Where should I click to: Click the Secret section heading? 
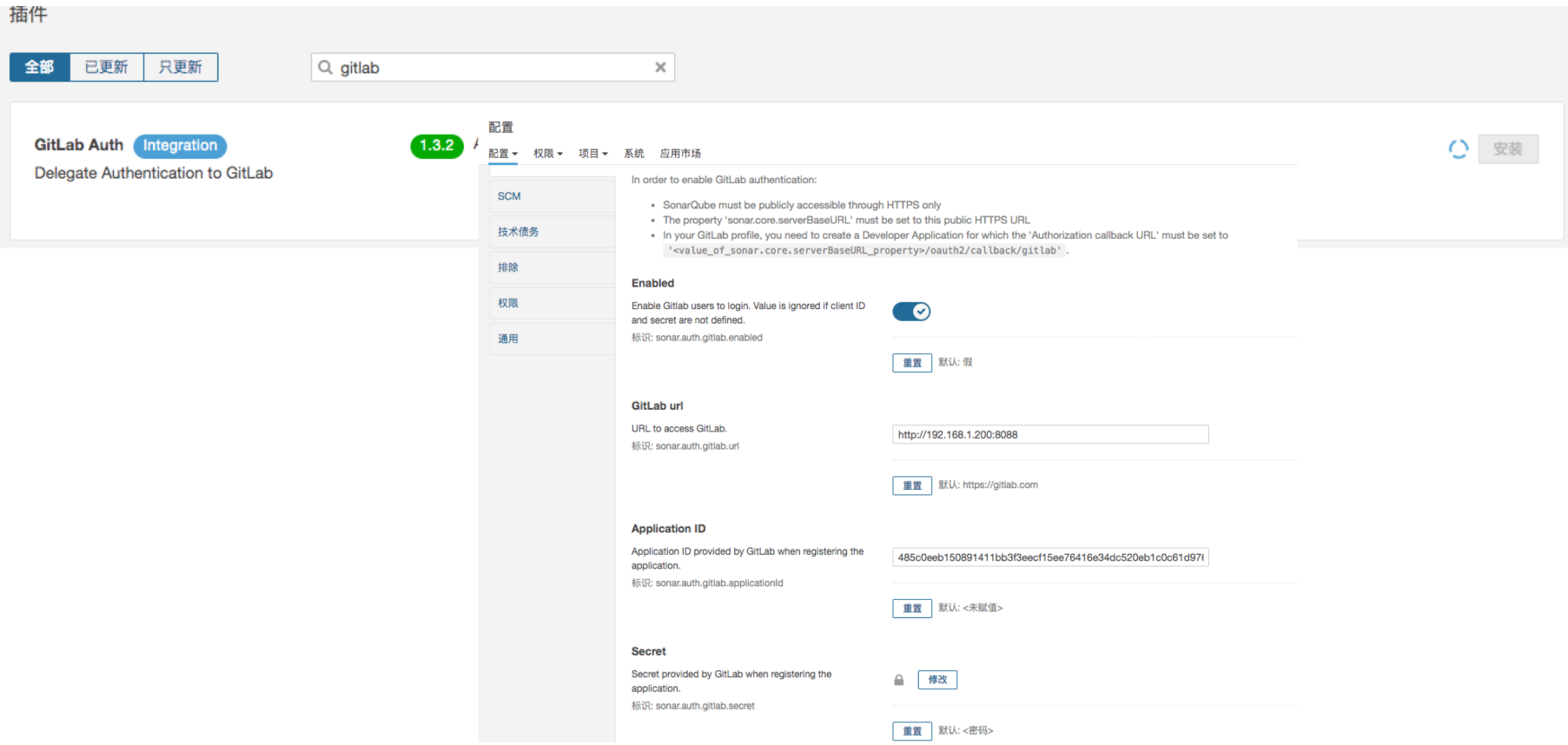(x=649, y=651)
